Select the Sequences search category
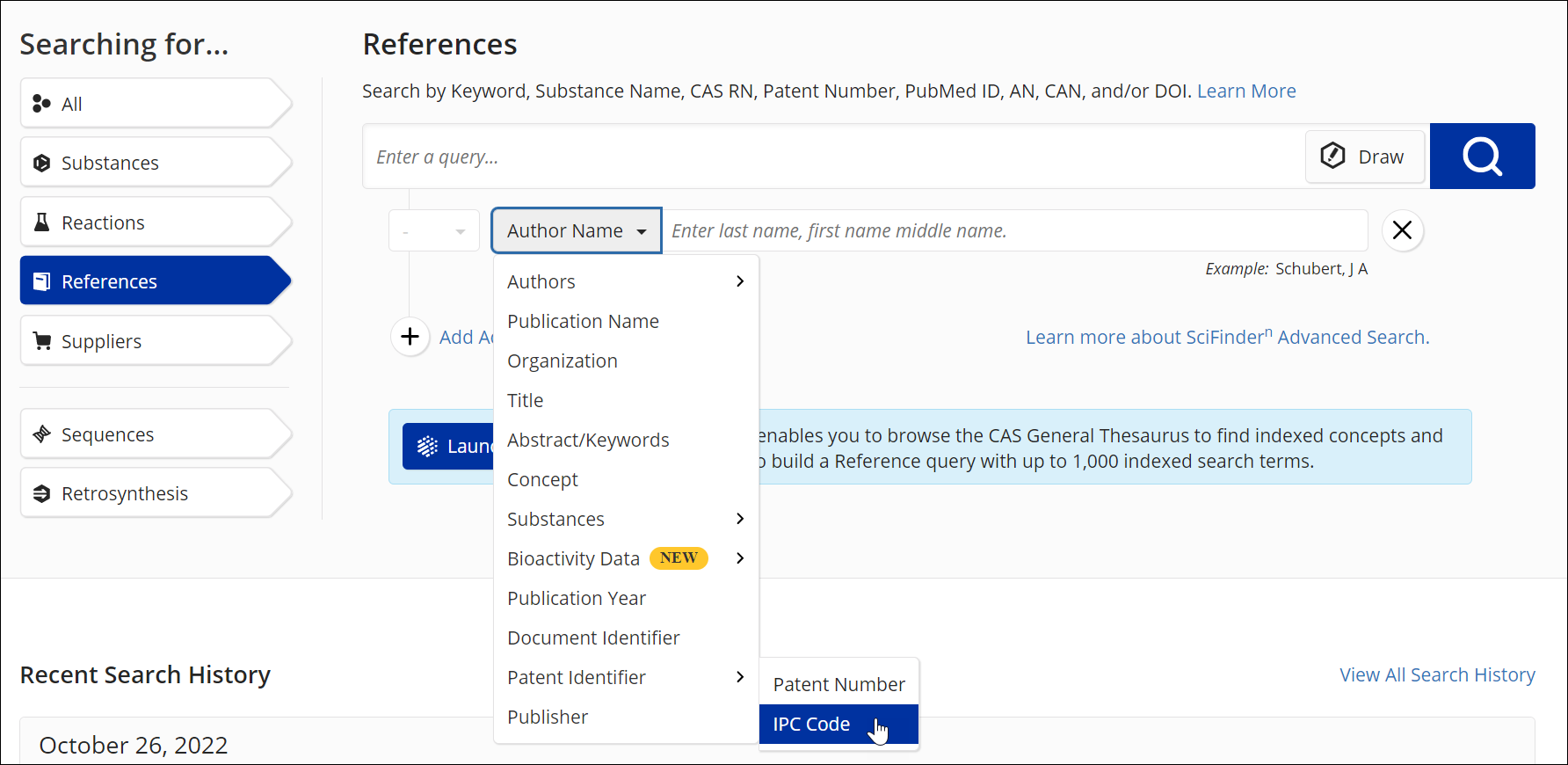 pyautogui.click(x=156, y=434)
